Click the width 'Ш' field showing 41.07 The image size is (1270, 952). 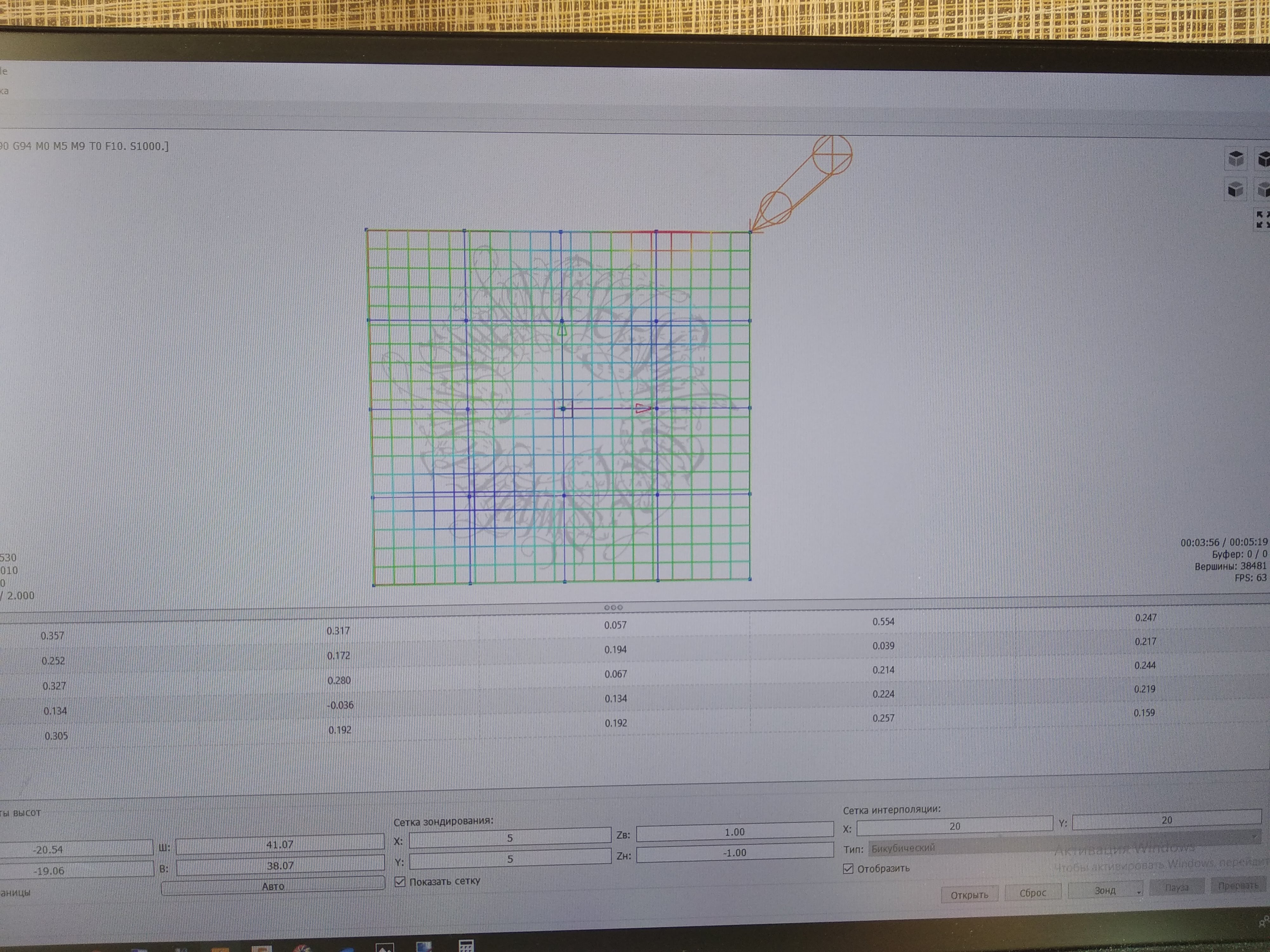tap(280, 844)
